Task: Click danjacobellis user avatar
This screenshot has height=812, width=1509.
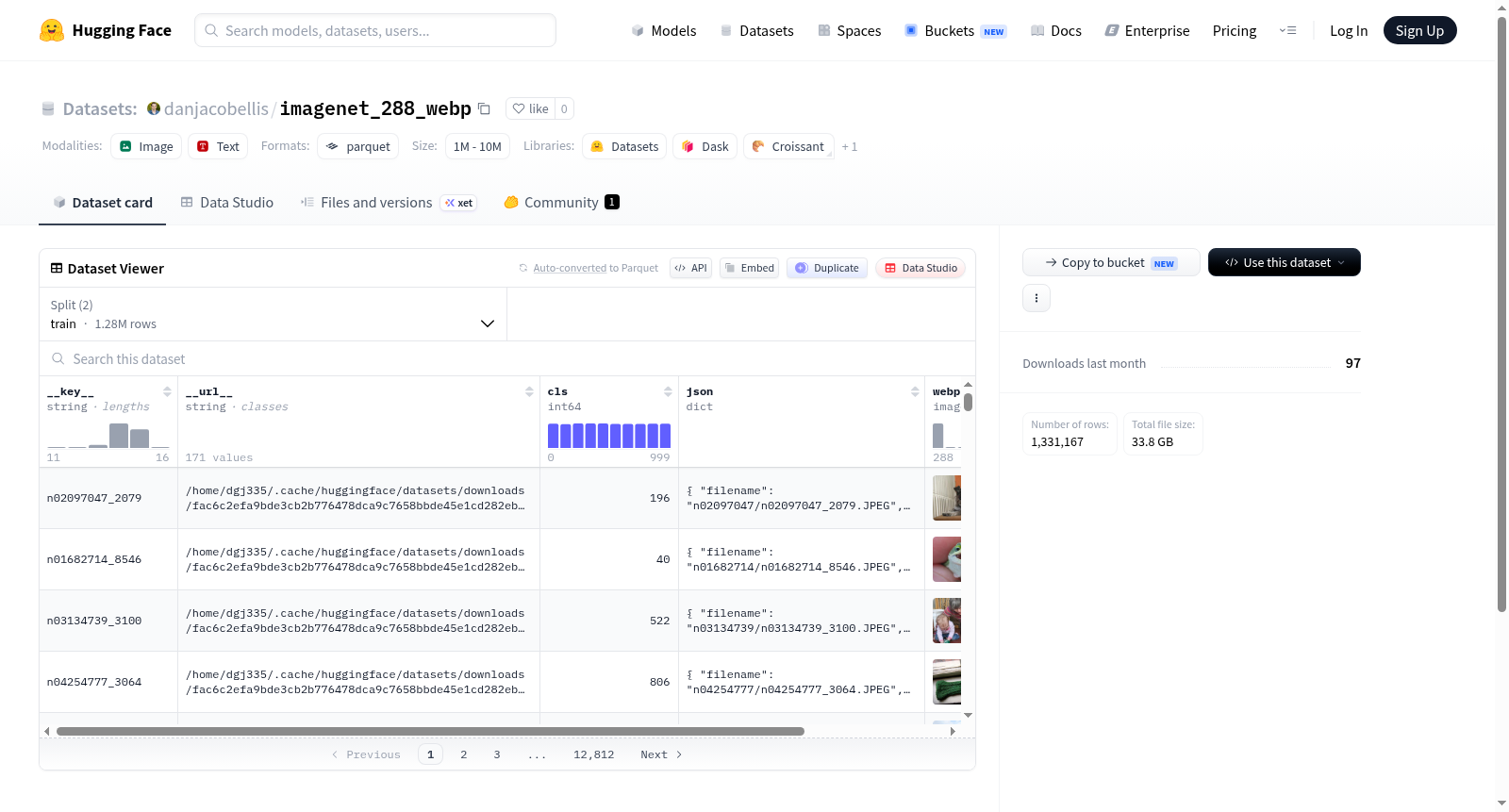Action: [154, 108]
